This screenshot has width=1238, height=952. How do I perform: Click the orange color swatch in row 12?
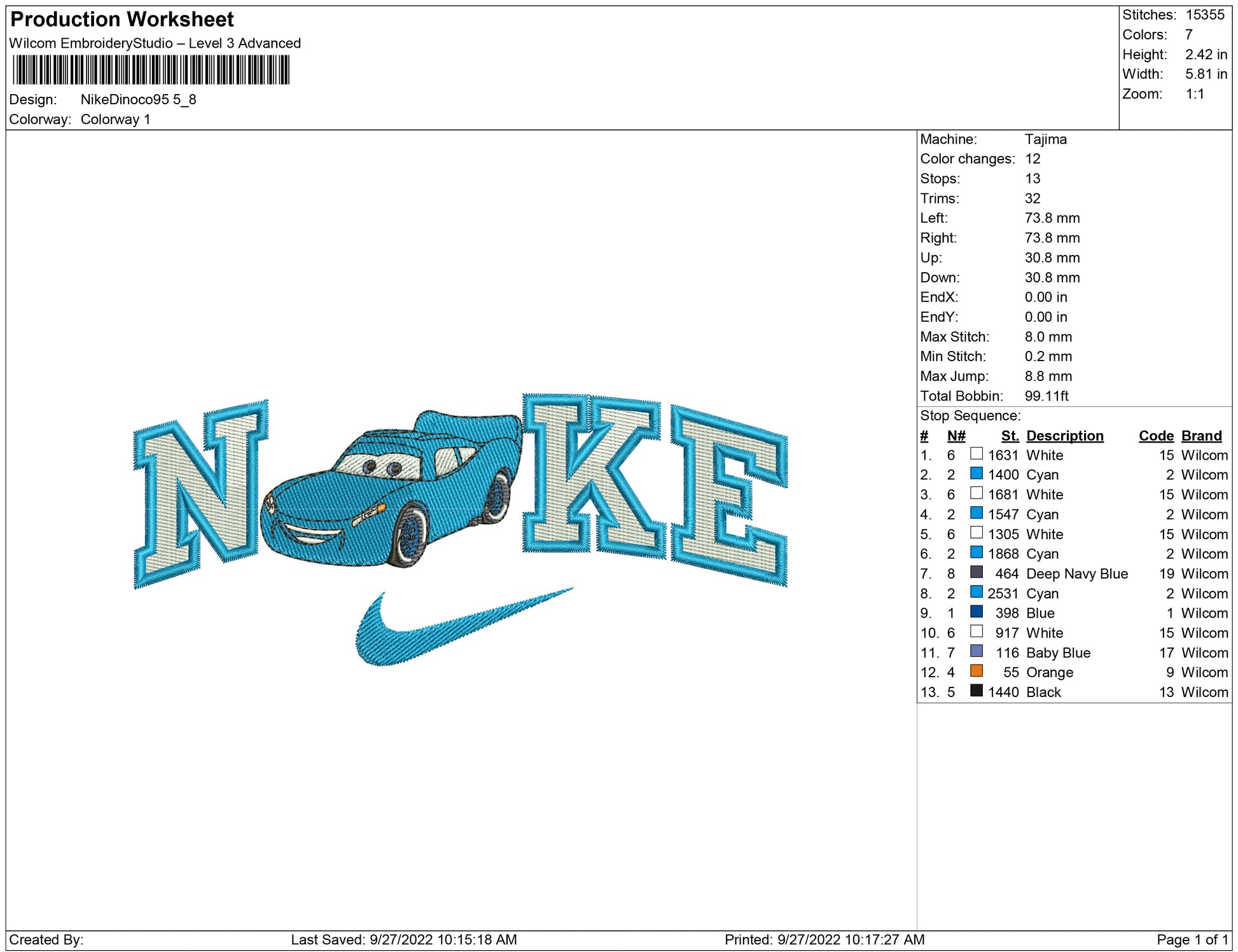(x=976, y=671)
